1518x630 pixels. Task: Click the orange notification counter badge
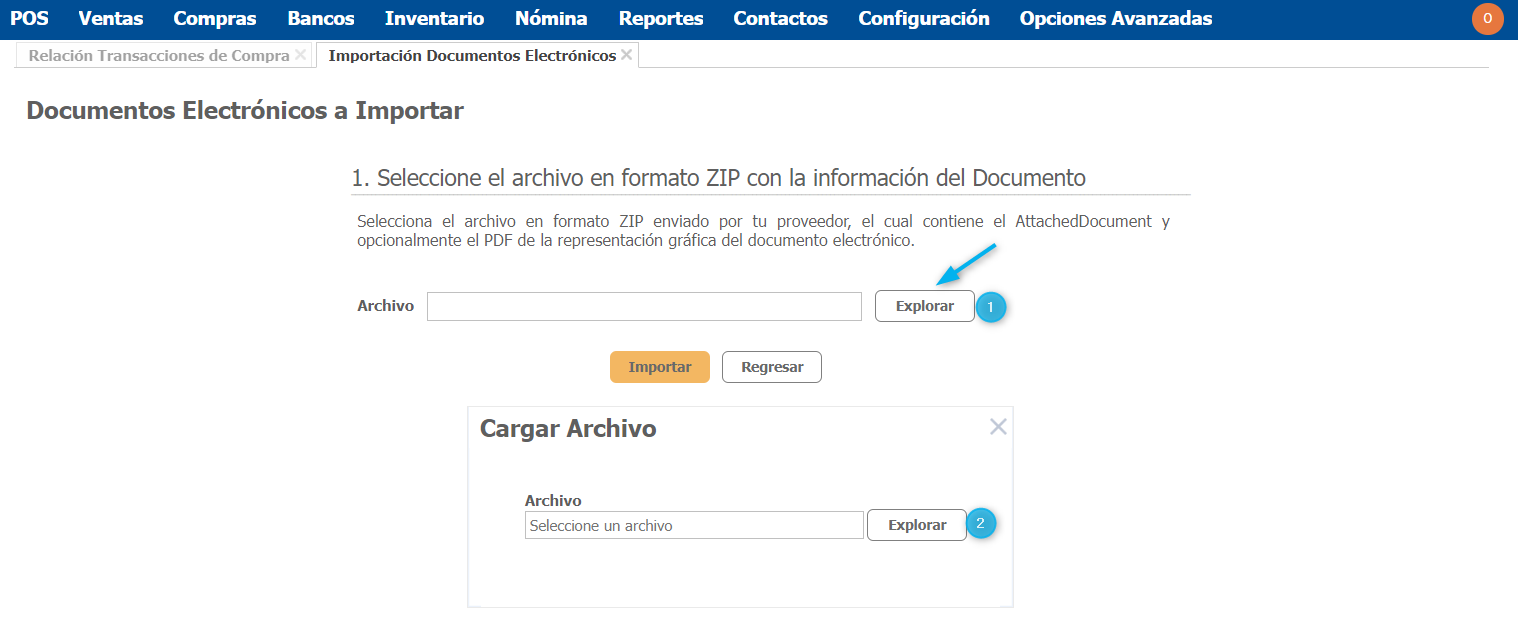[x=1487, y=19]
